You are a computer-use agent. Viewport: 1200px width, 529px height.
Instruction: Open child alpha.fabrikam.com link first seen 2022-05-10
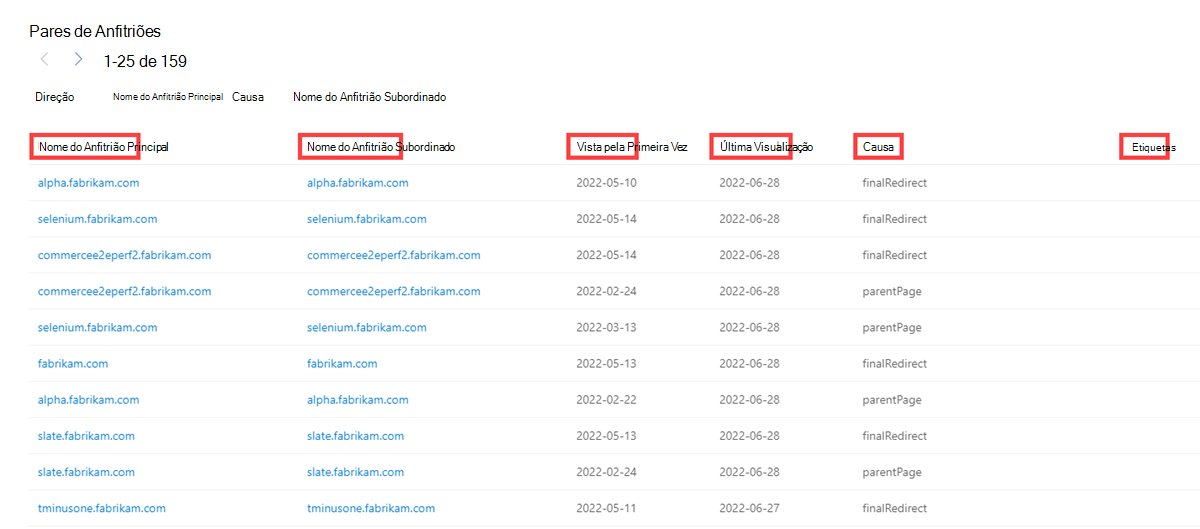[358, 183]
